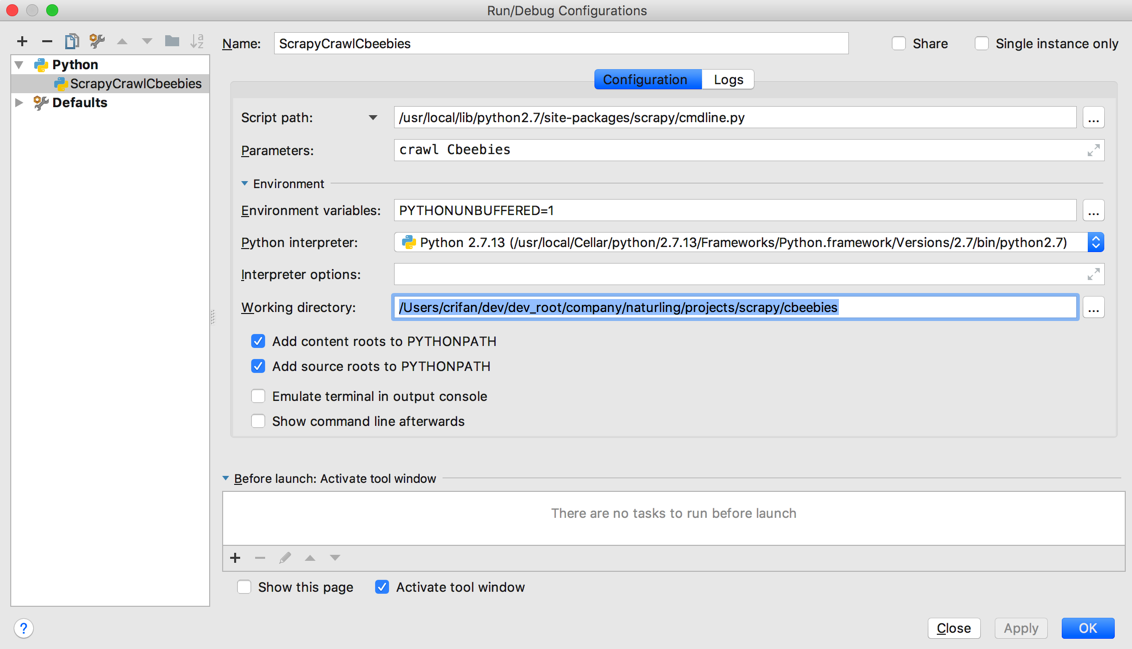The height and width of the screenshot is (649, 1132).
Task: Open the Python interpreter dropdown
Action: [1095, 242]
